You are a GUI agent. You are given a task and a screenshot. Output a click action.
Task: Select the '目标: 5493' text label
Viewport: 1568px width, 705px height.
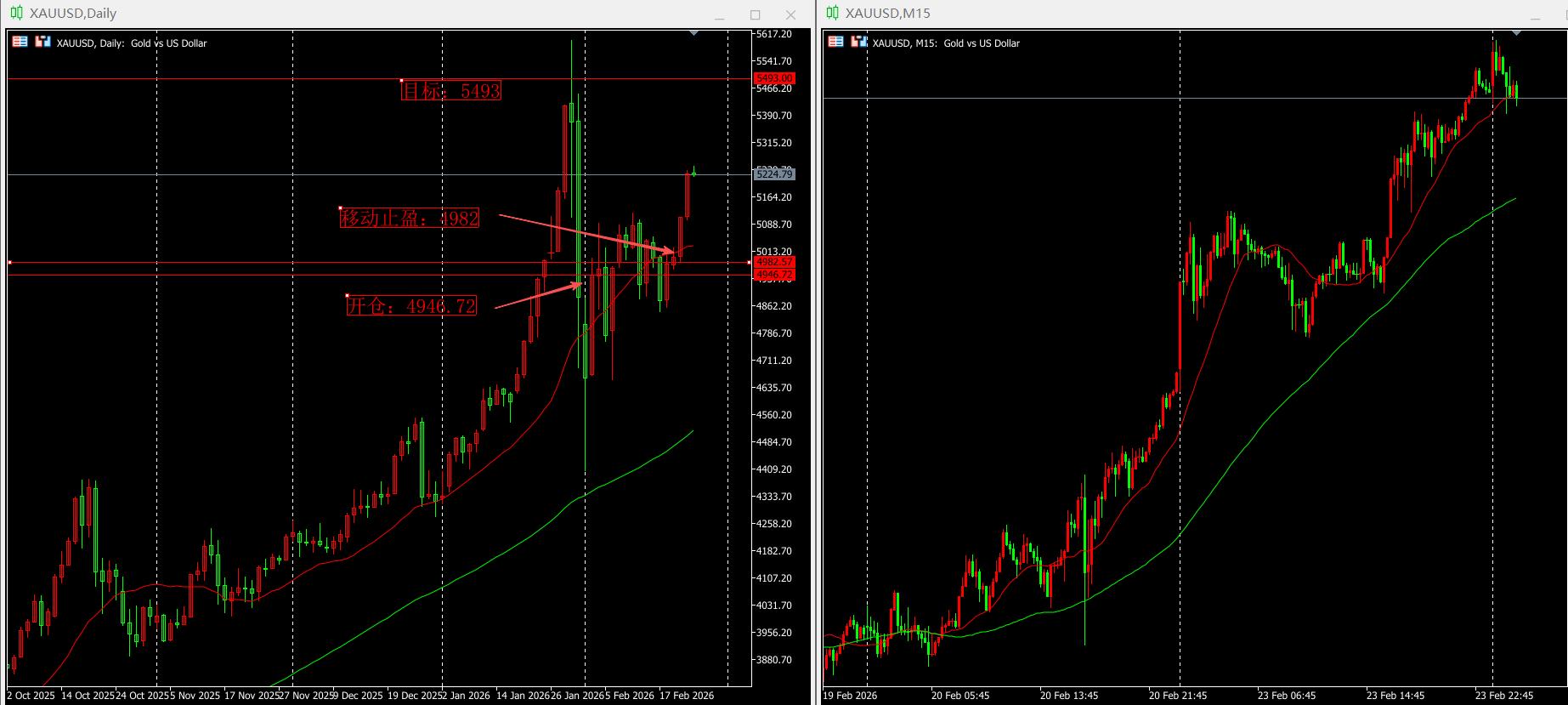click(x=451, y=90)
